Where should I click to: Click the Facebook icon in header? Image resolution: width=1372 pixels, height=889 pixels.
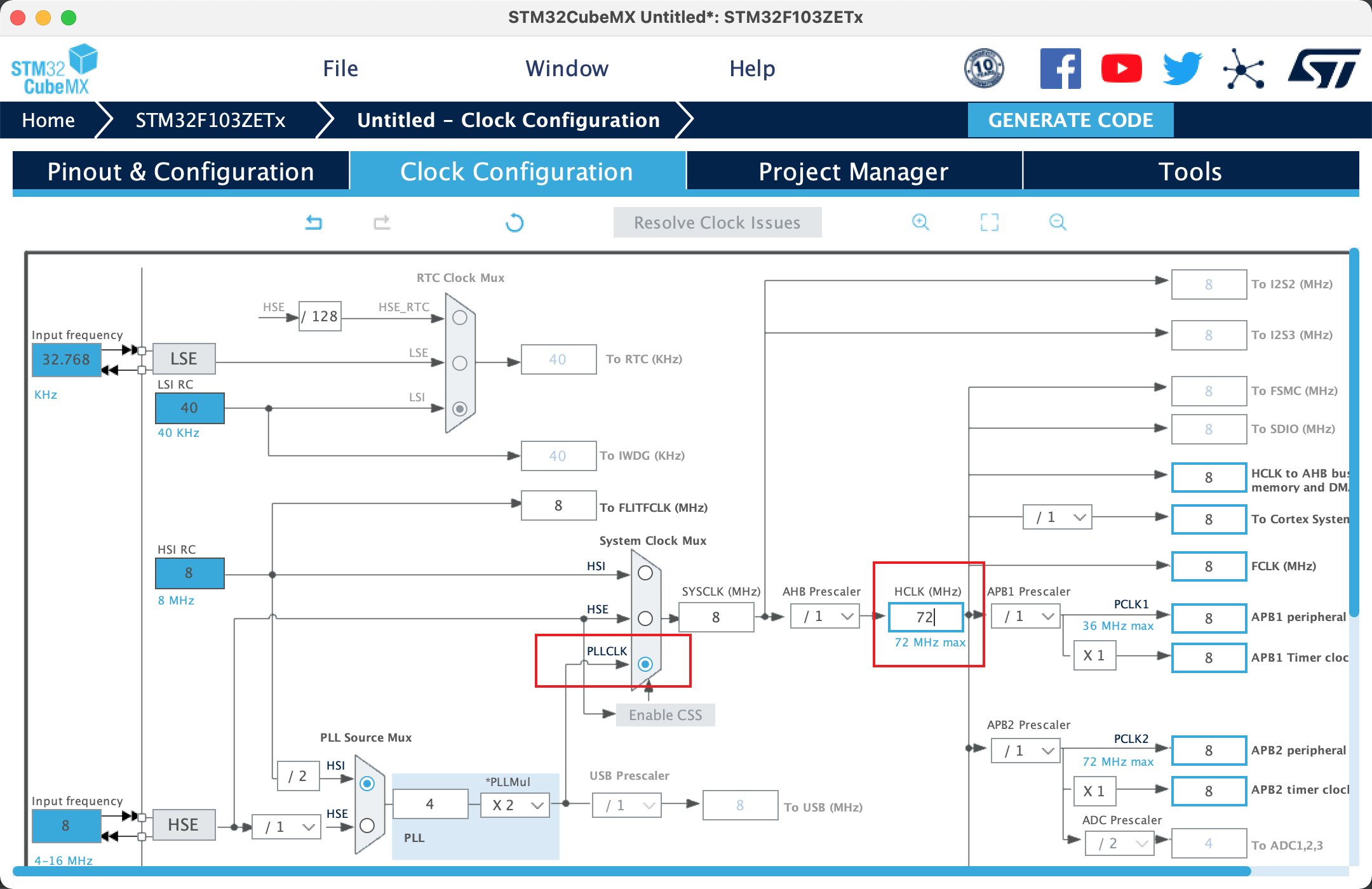point(1060,69)
